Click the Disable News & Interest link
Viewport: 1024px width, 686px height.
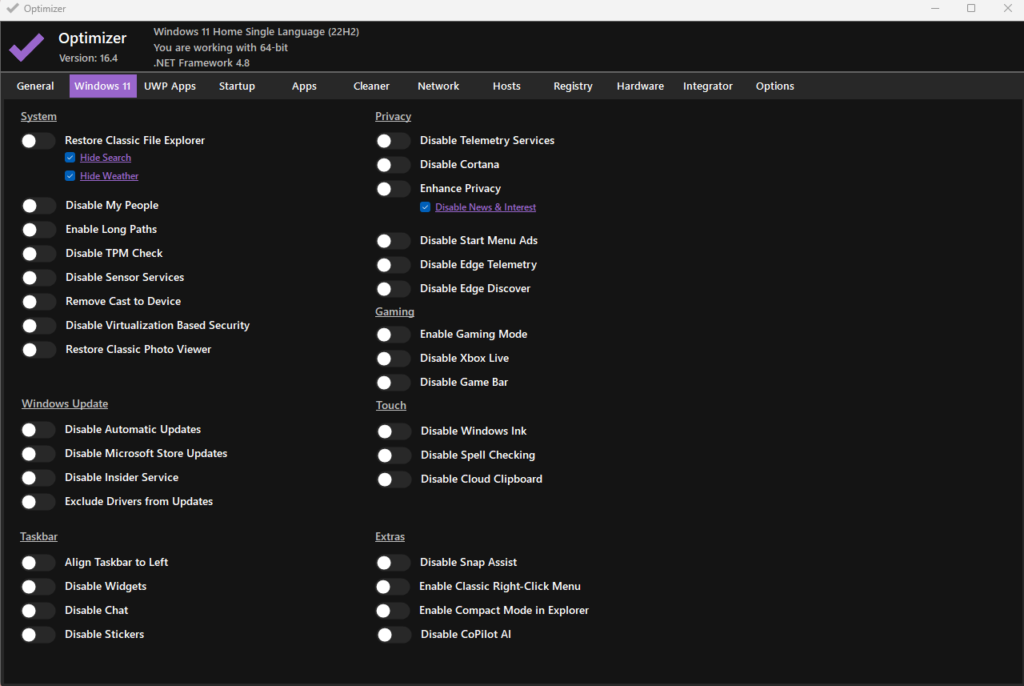pos(485,208)
